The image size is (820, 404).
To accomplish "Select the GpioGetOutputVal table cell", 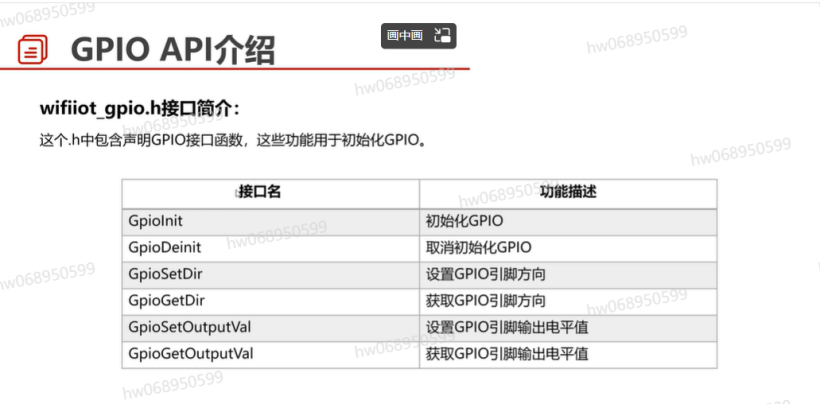I will tap(191, 353).
